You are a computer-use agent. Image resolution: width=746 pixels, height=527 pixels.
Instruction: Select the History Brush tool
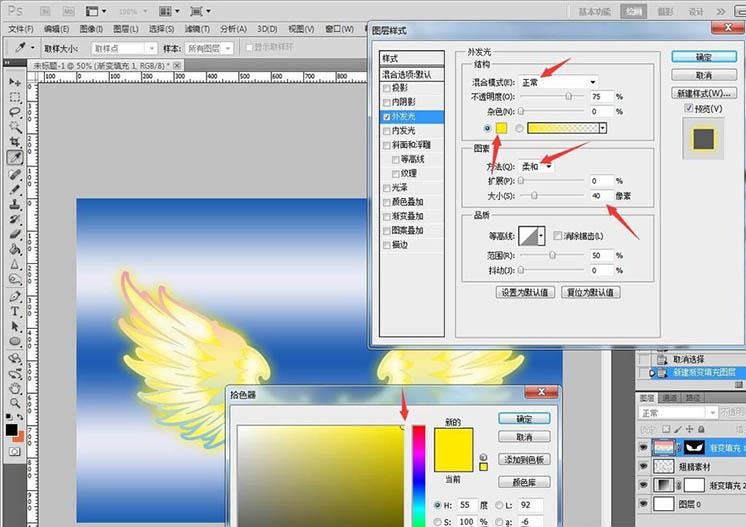click(15, 219)
